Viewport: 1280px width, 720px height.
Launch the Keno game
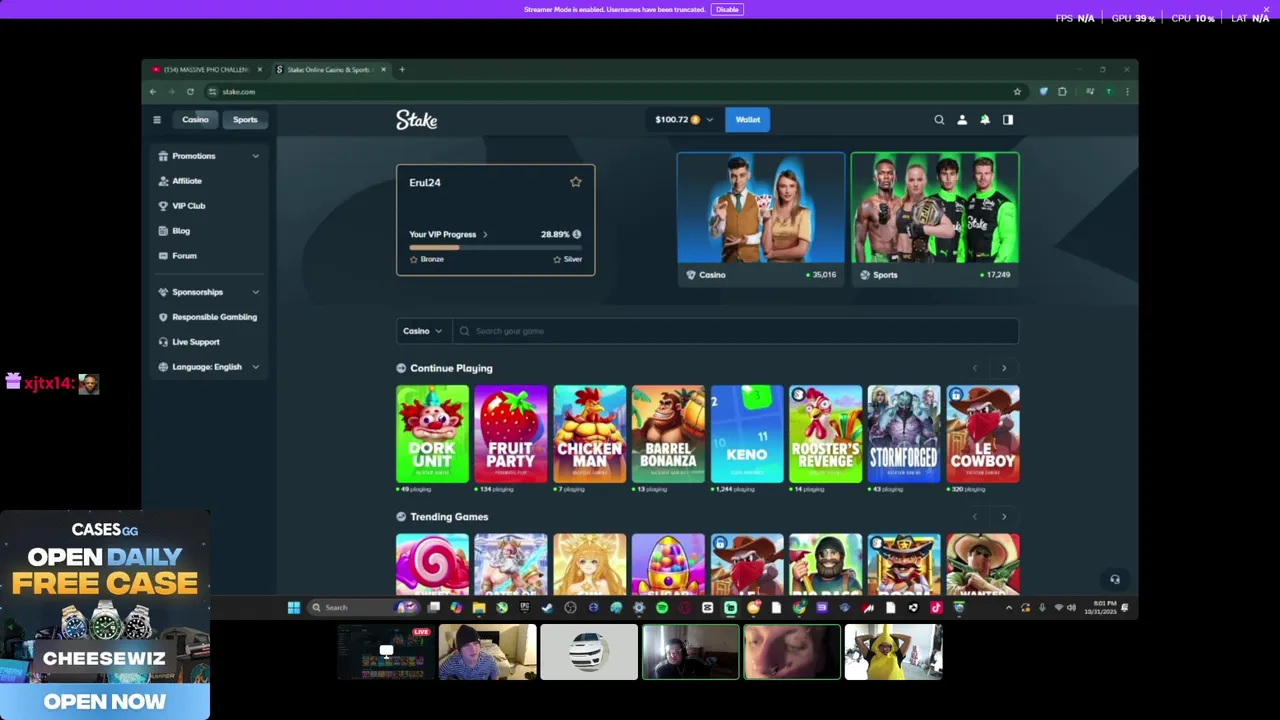(747, 434)
